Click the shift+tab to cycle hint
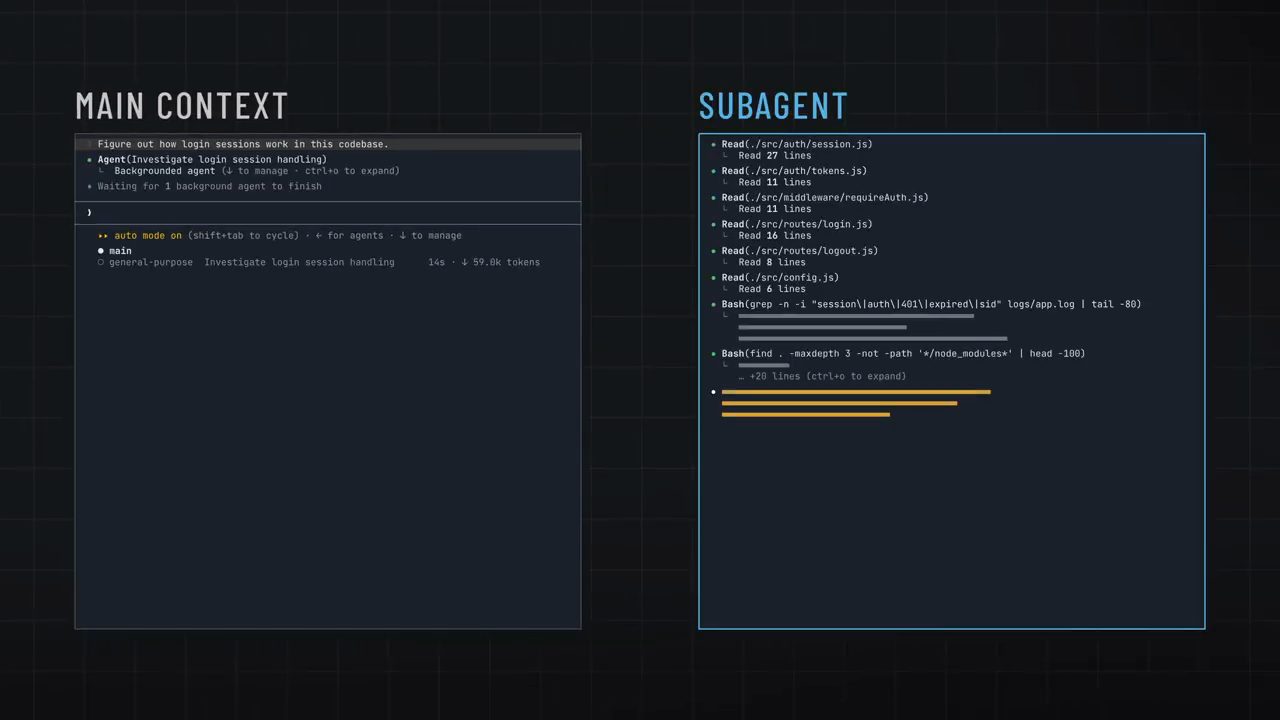 click(x=243, y=236)
